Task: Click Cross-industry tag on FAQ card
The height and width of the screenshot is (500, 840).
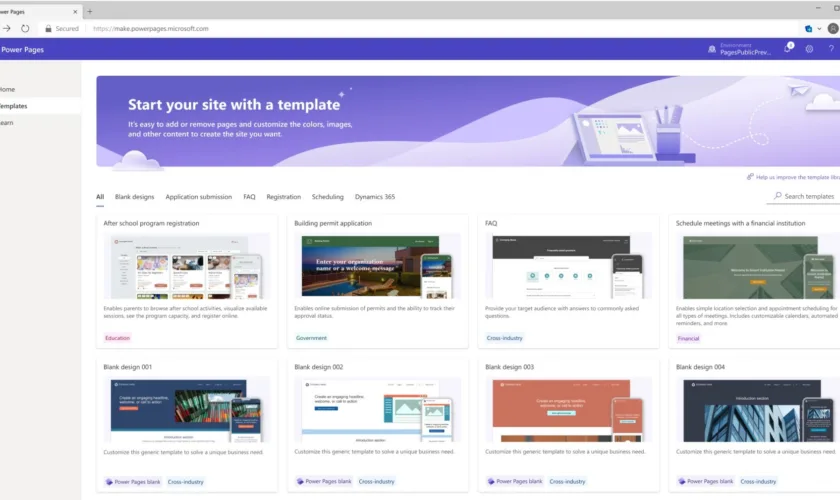Action: click(505, 338)
